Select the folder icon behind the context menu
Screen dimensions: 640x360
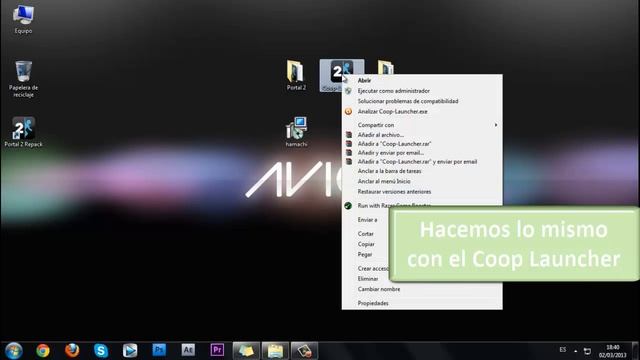coord(386,67)
